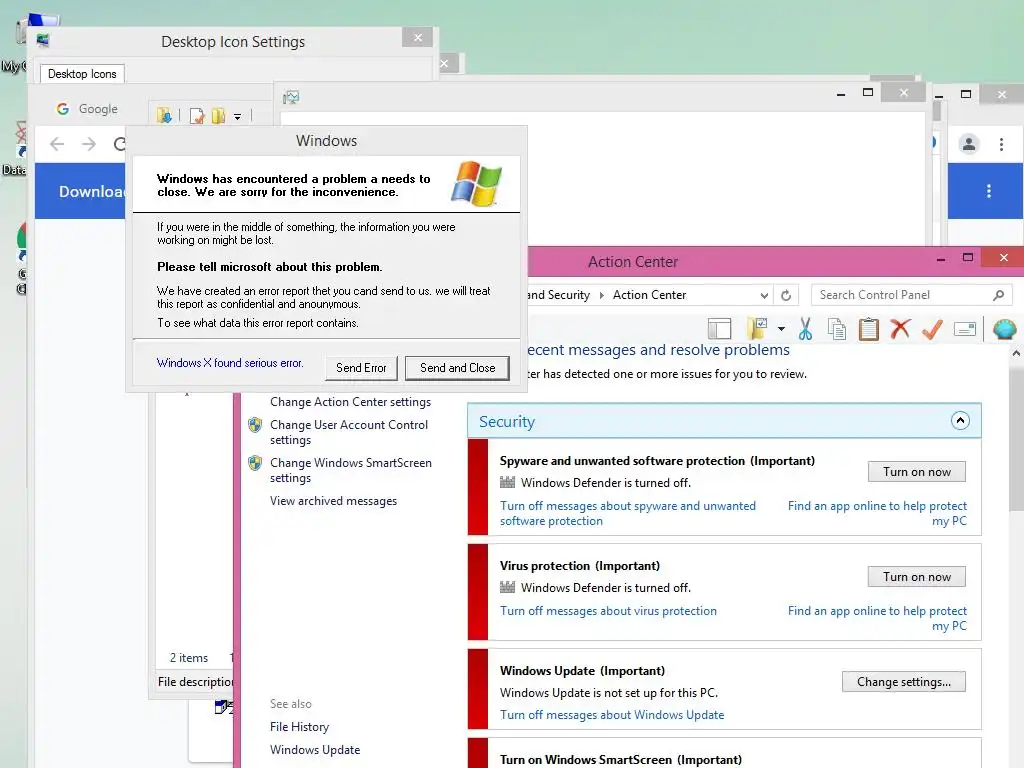Open the browser three-dot menu beside the avatar

click(1001, 144)
